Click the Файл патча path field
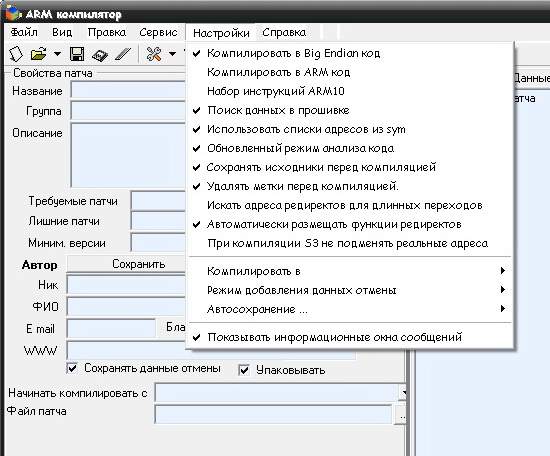Image resolution: width=550 pixels, height=456 pixels. [x=274, y=414]
